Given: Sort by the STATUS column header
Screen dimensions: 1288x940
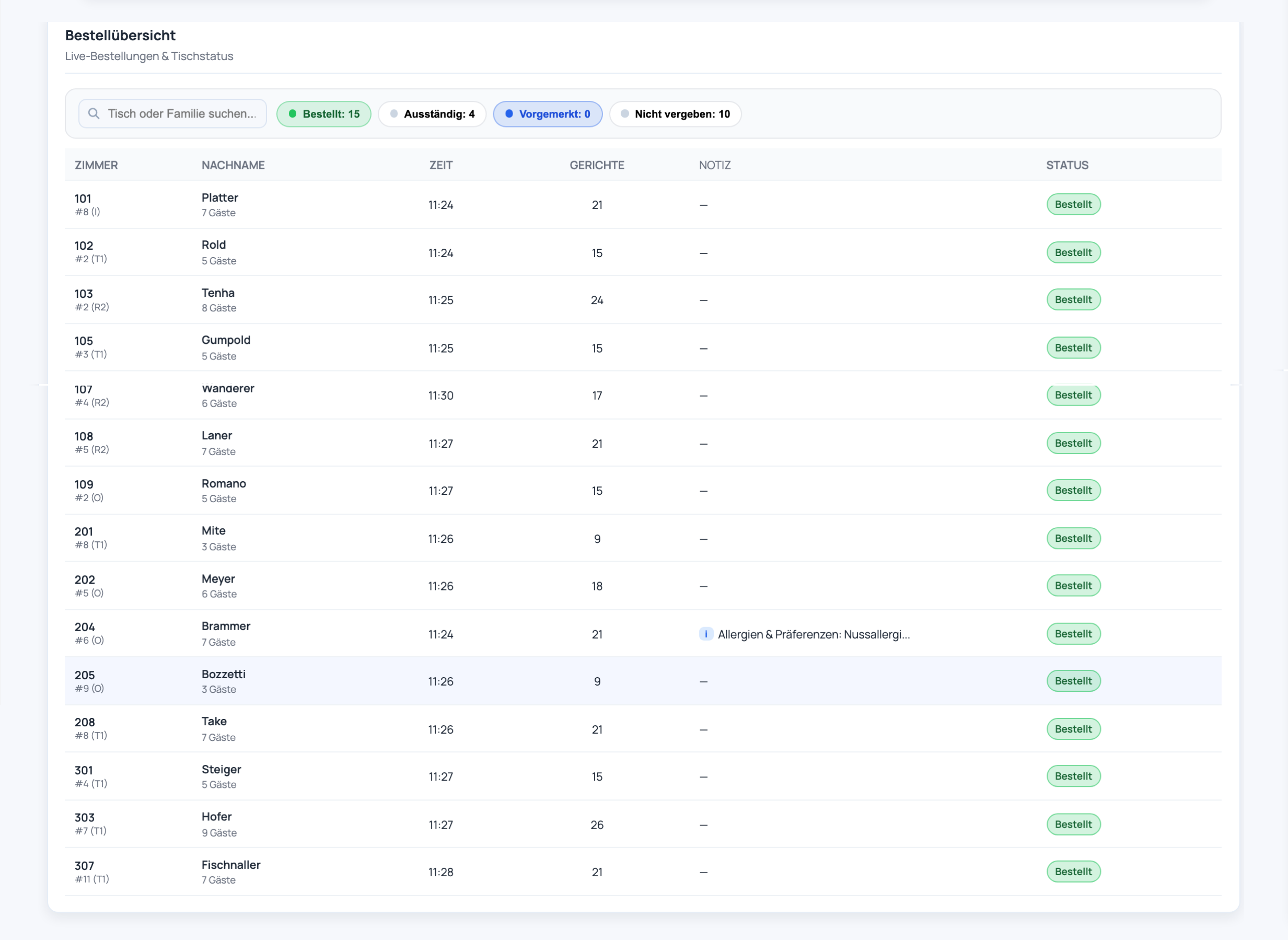Looking at the screenshot, I should (1066, 165).
